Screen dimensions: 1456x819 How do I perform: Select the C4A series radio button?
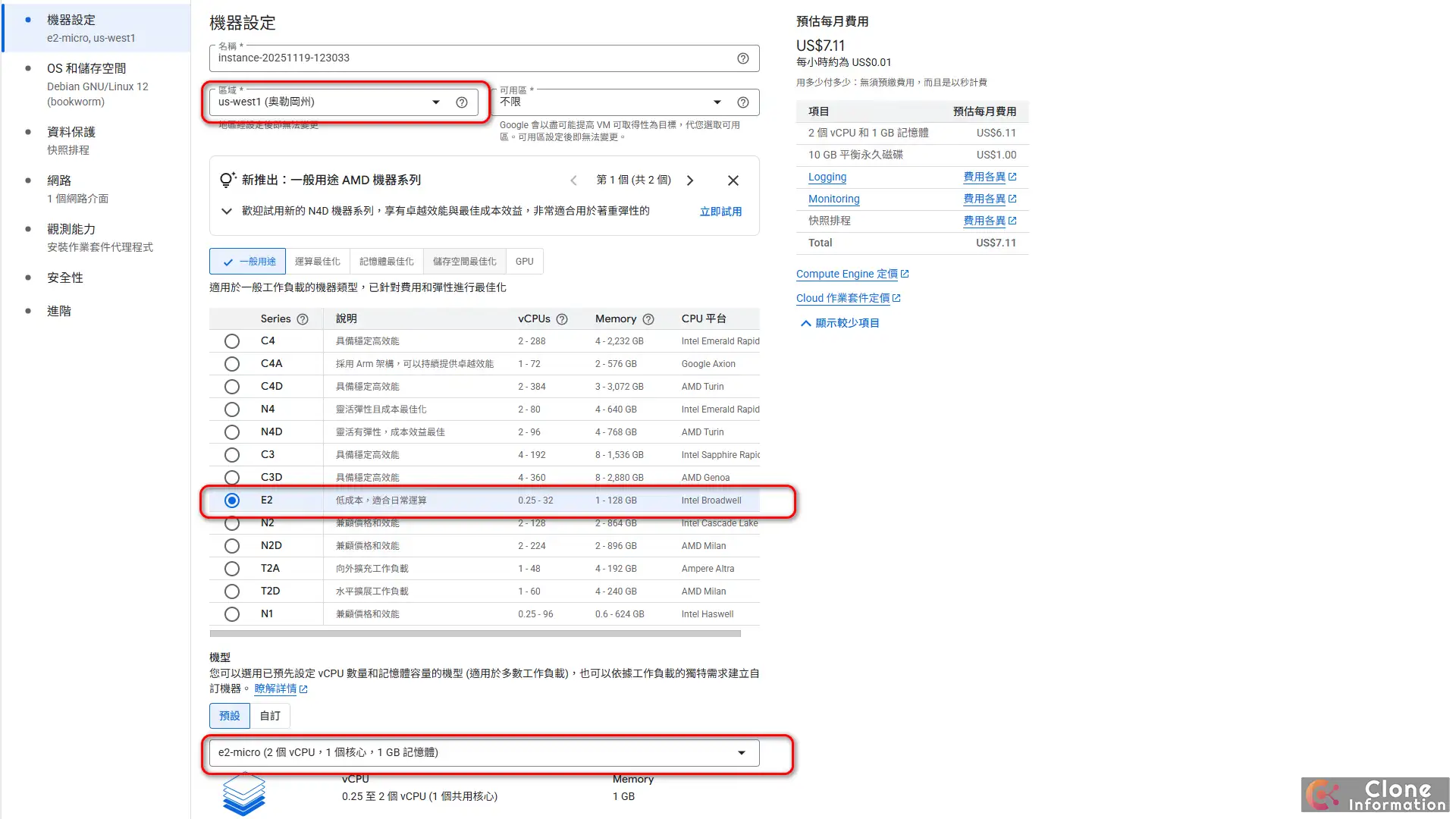click(x=232, y=364)
